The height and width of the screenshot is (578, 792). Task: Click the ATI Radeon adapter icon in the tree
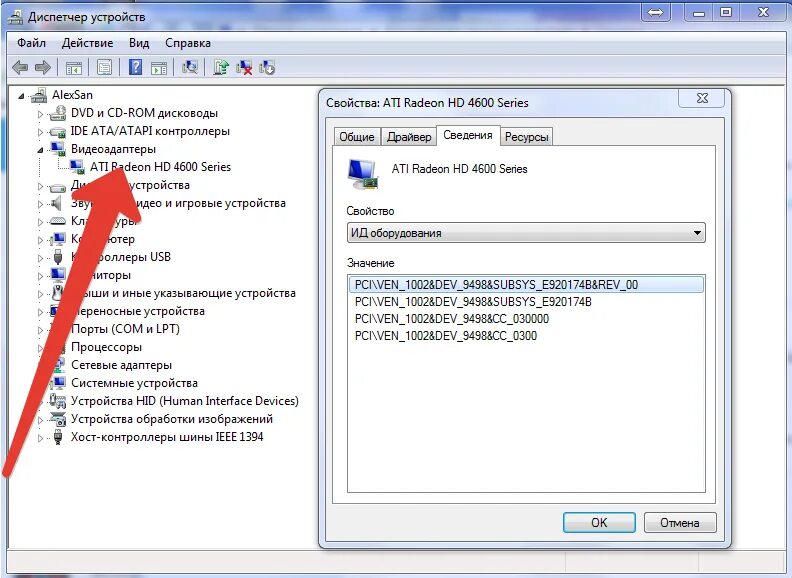tap(77, 167)
